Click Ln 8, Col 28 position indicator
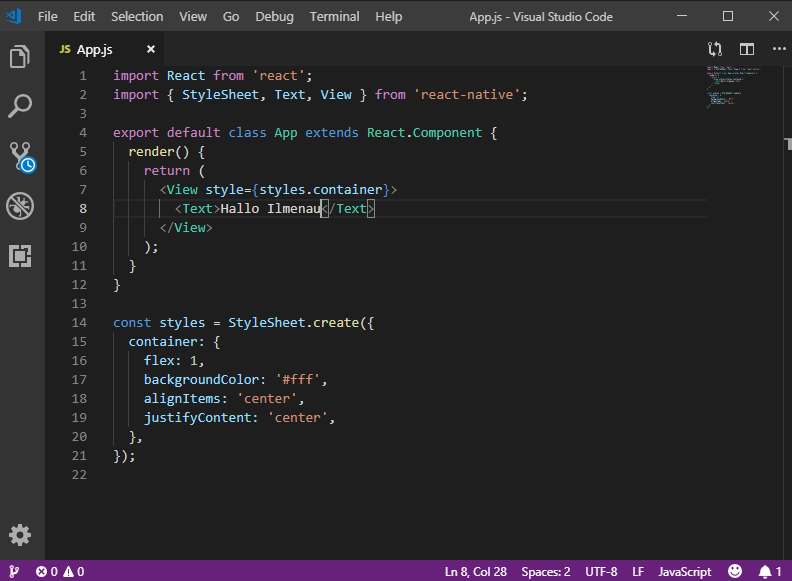 pos(475,572)
